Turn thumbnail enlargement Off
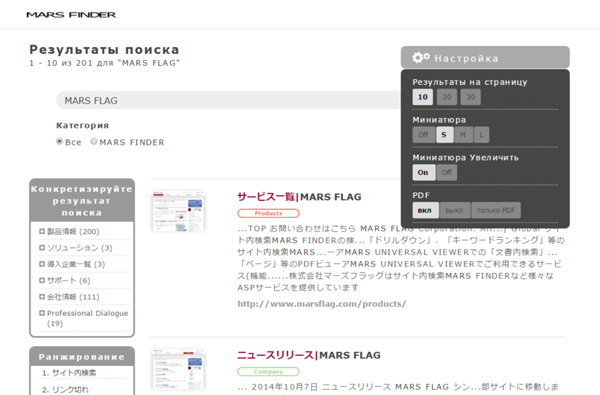The width and height of the screenshot is (600, 395). (447, 172)
